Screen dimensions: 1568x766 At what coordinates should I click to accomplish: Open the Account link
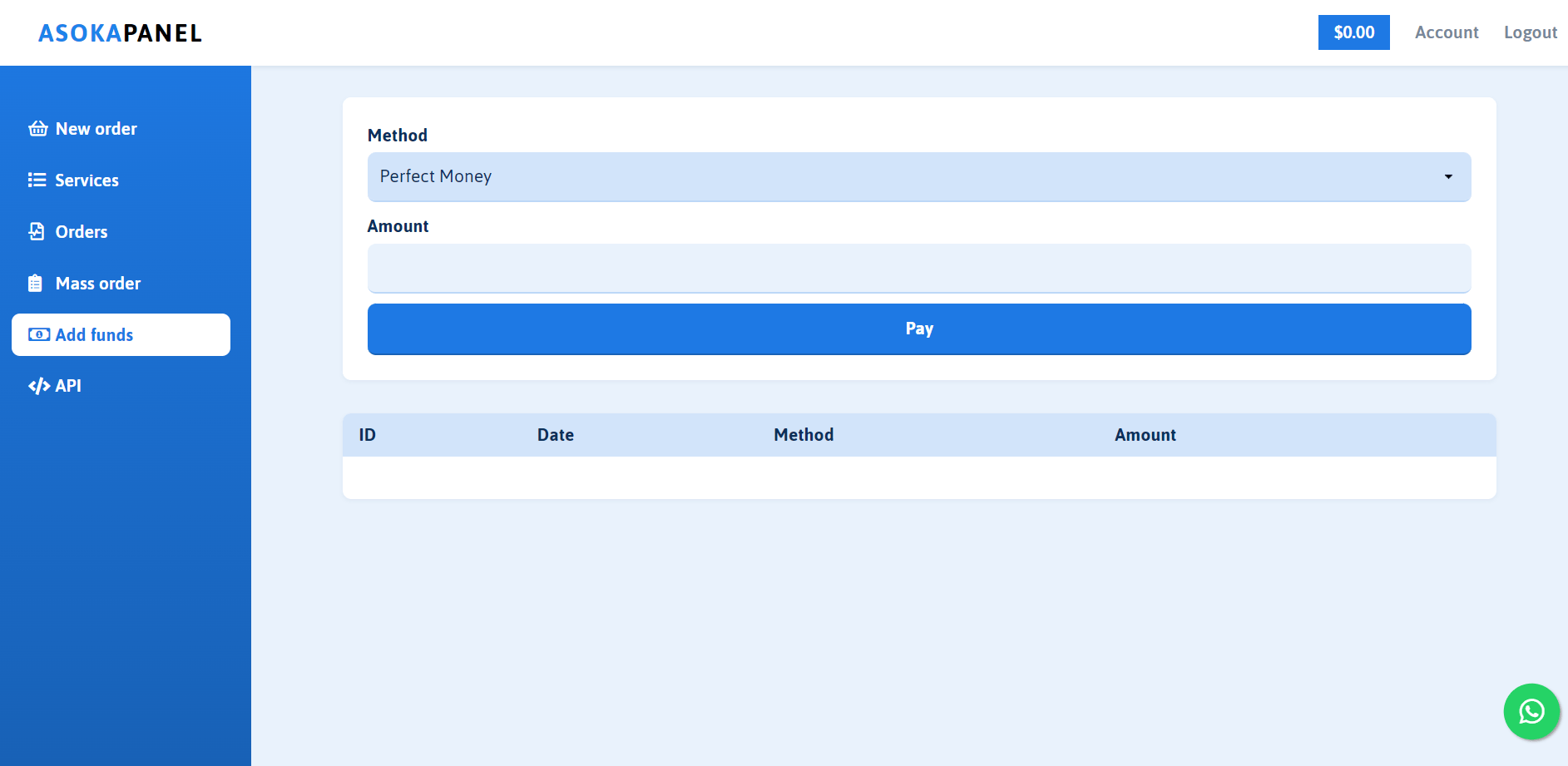[1447, 32]
